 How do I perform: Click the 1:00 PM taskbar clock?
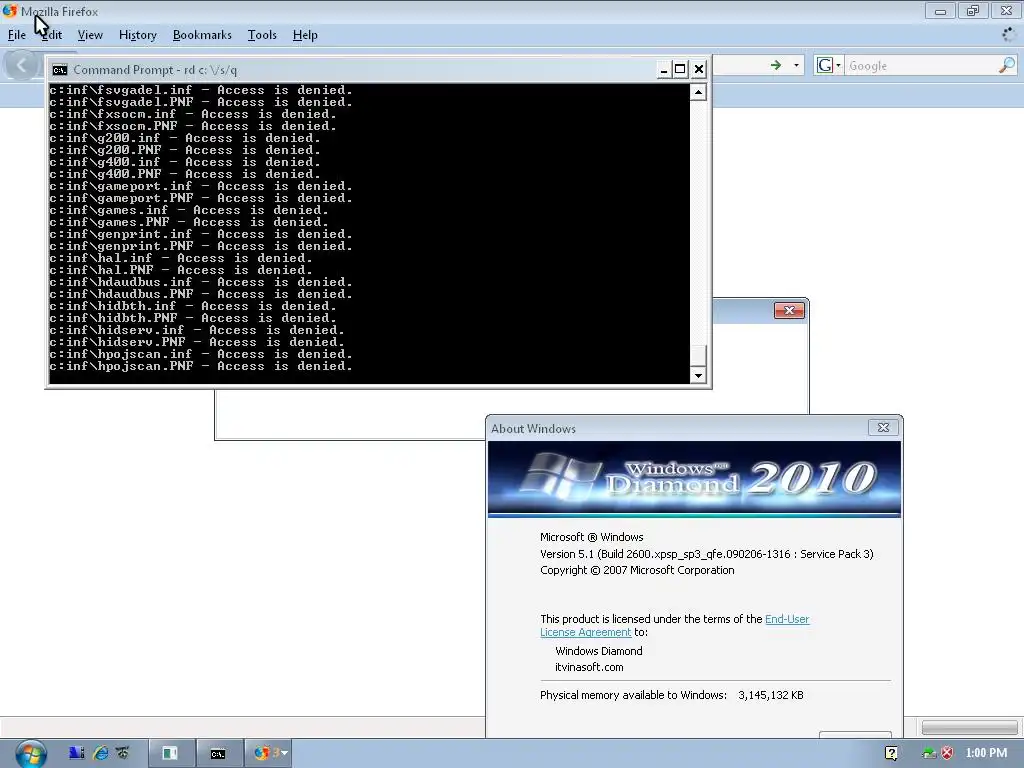[x=986, y=753]
